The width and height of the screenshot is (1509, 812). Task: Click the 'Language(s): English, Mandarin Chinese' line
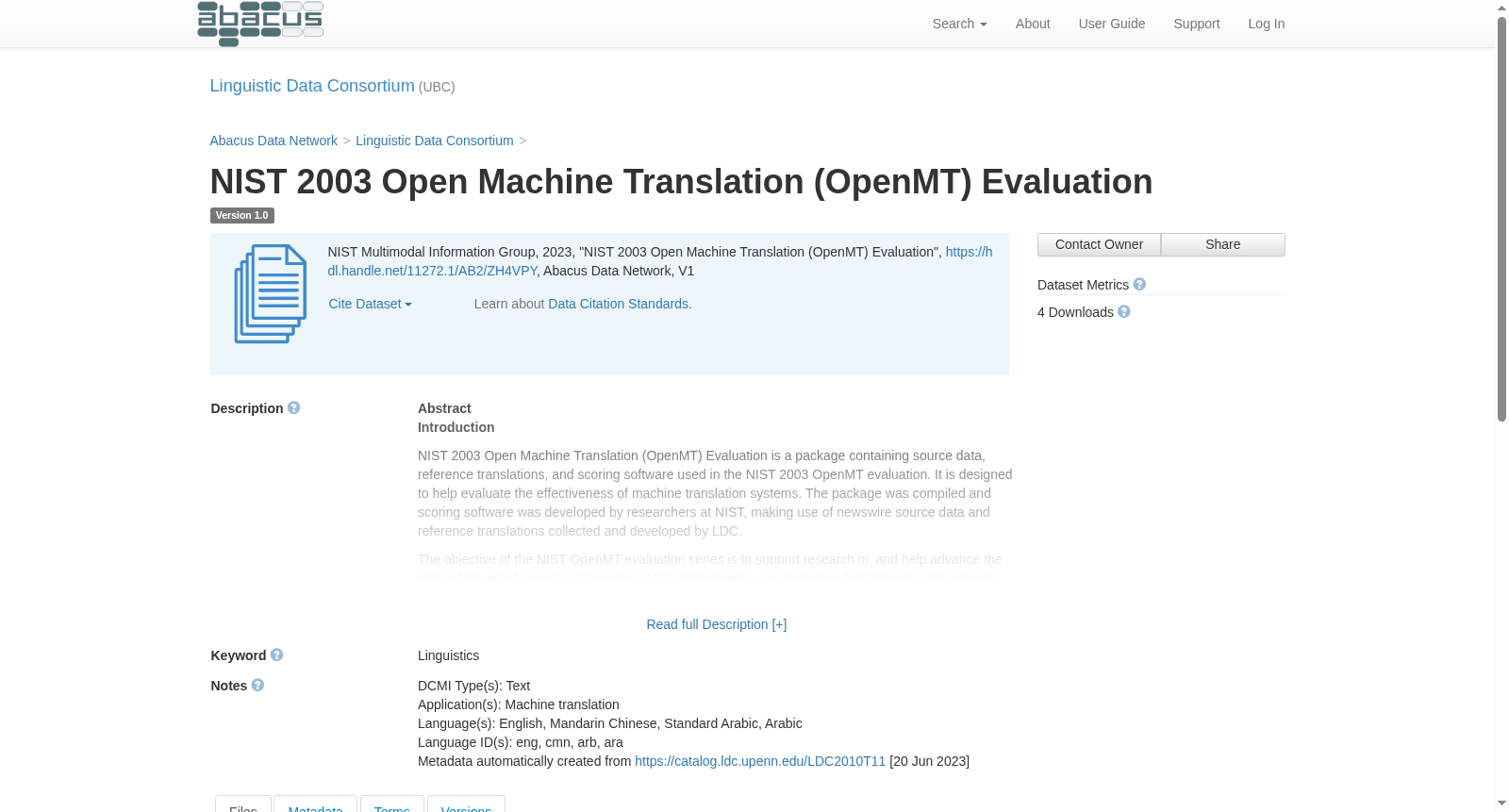pos(610,723)
